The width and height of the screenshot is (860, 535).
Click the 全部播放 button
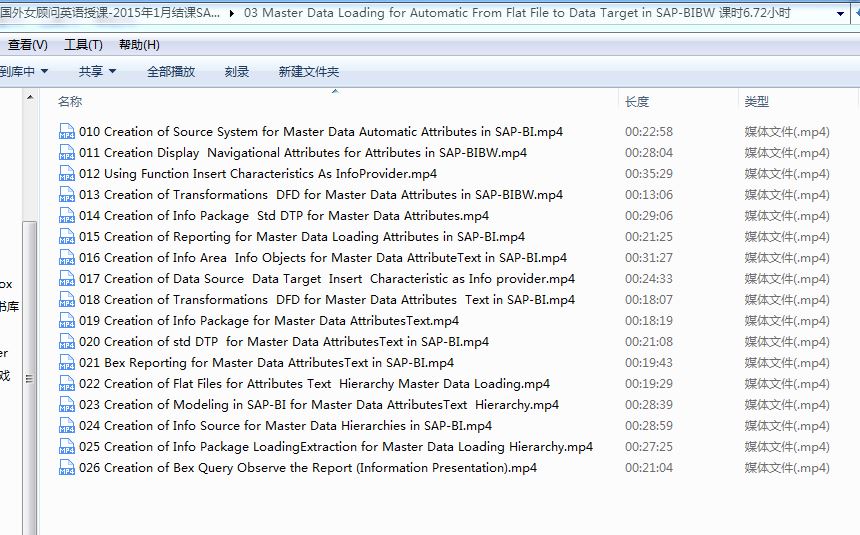(x=171, y=71)
